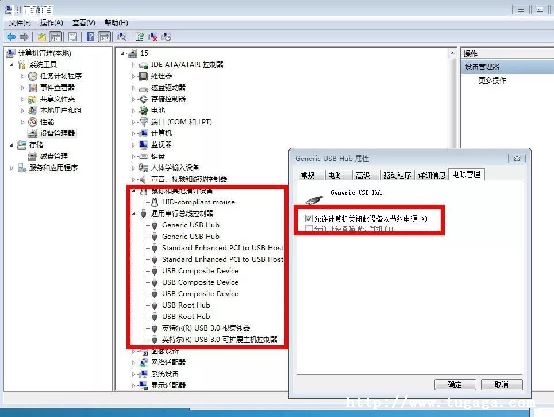
Task: Select the first Generic USB Hub entry
Action: pyautogui.click(x=191, y=225)
